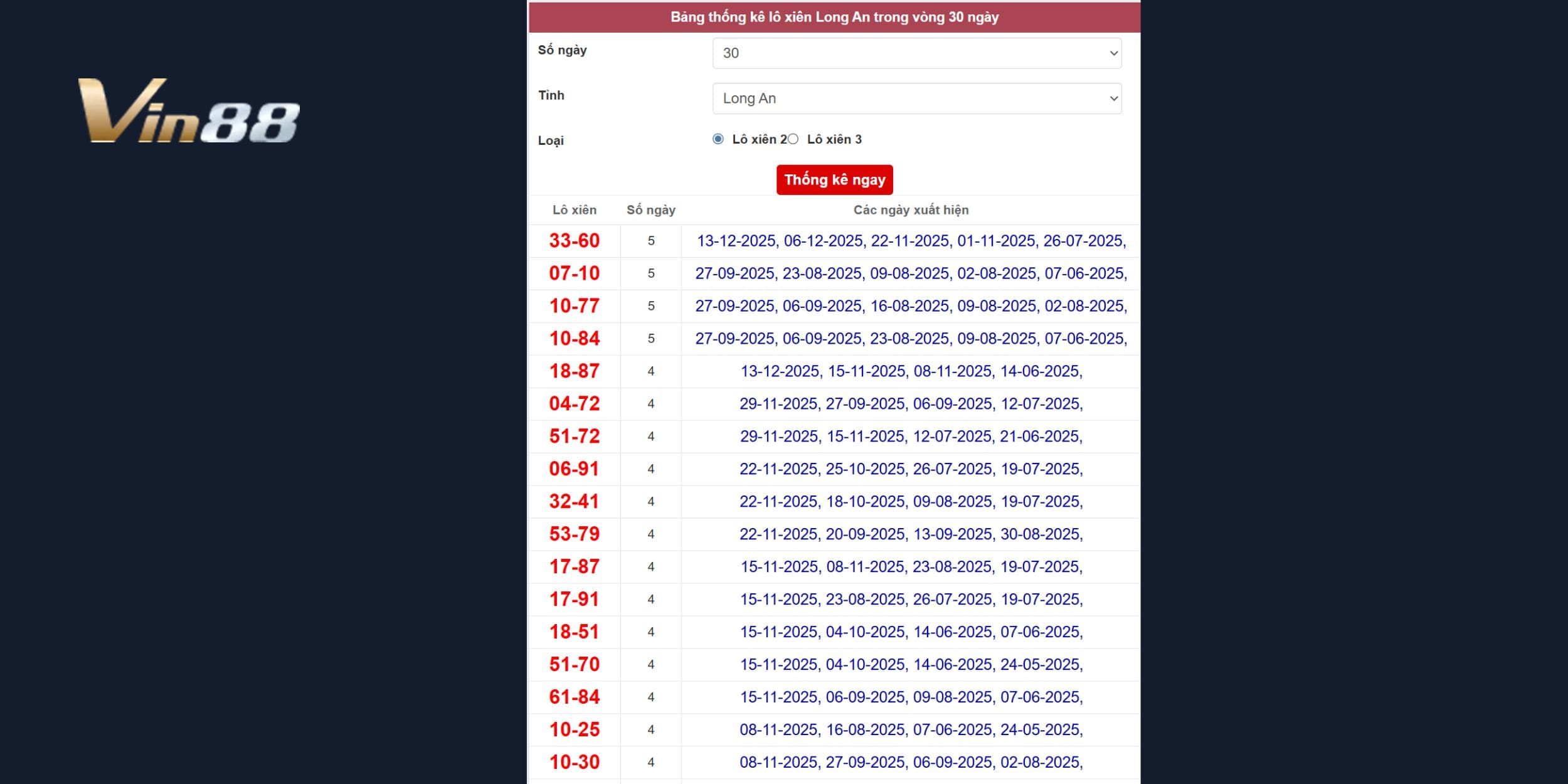The height and width of the screenshot is (784, 1568).
Task: Click the Vin88 logo
Action: point(188,111)
